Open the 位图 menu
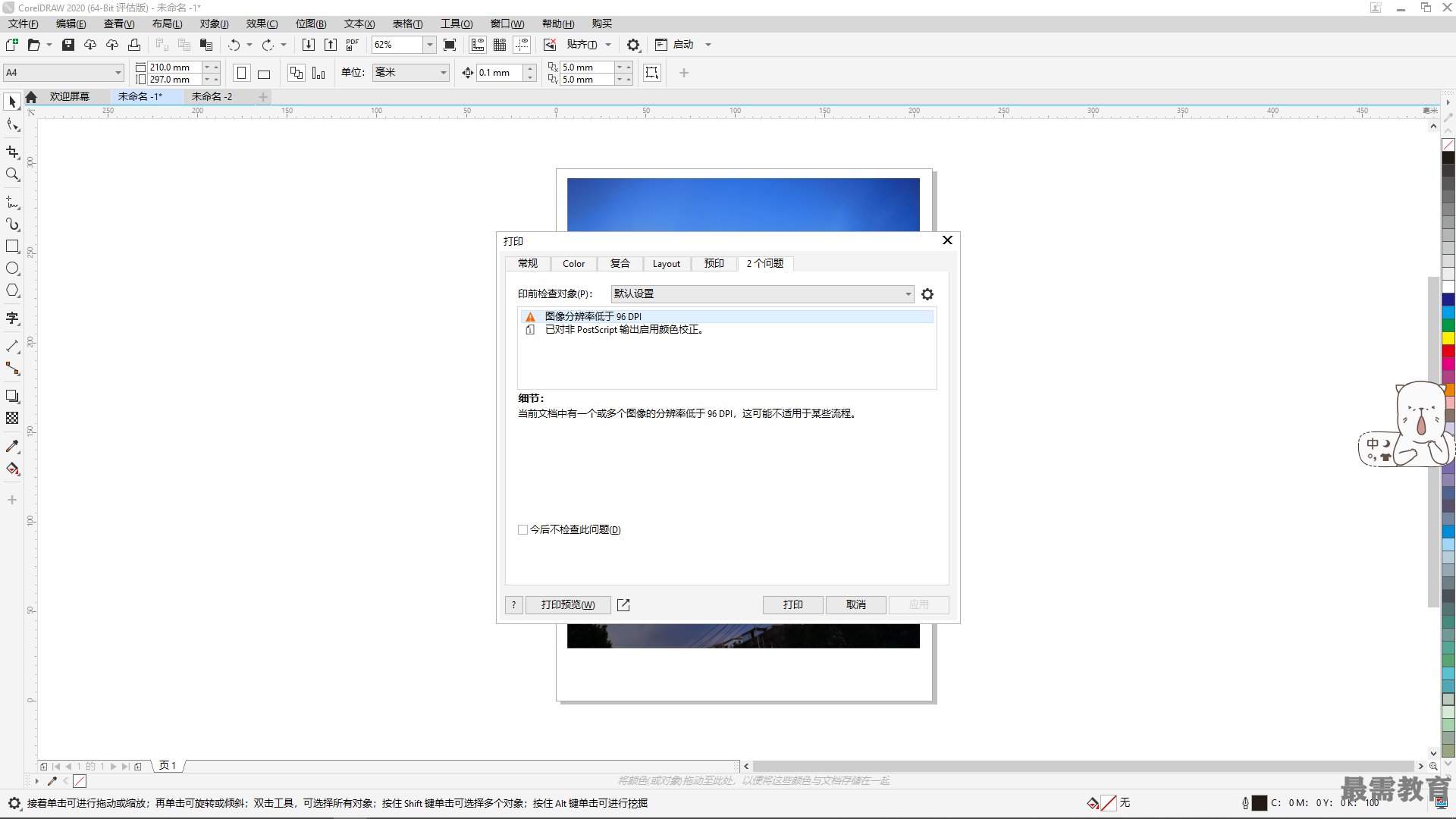The width and height of the screenshot is (1456, 819). coord(310,24)
